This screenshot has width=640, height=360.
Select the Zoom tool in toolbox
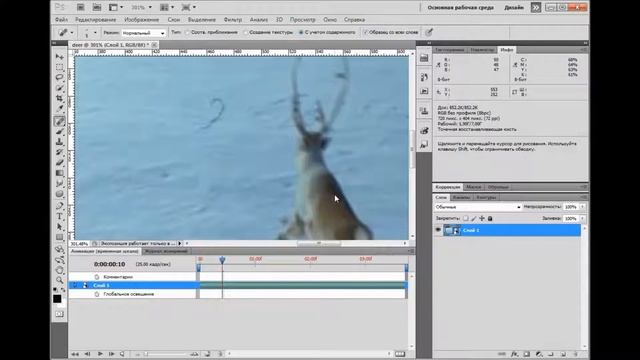[60, 280]
